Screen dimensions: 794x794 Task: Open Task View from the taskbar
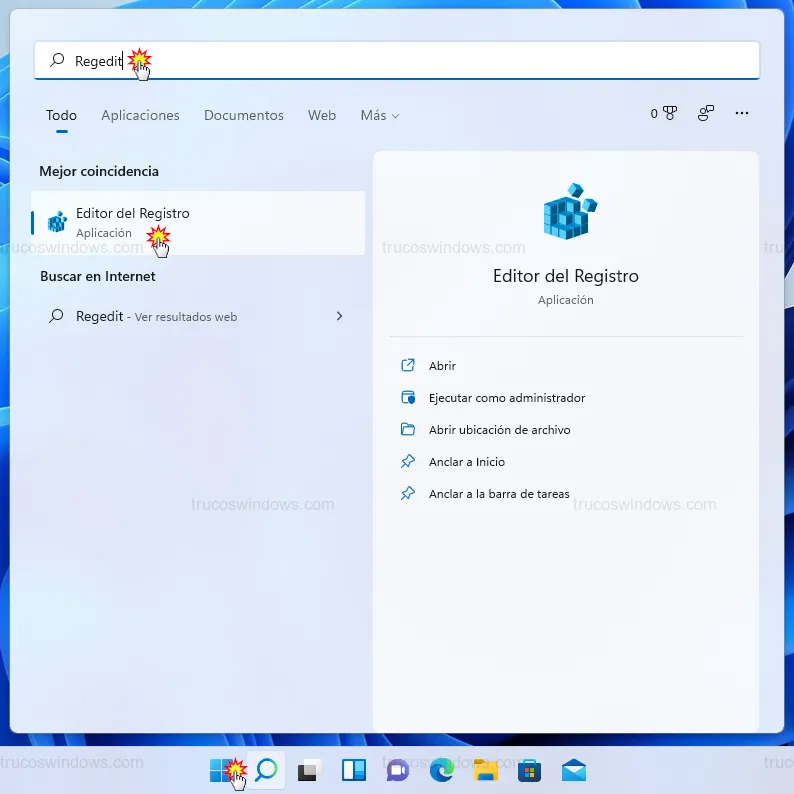309,770
